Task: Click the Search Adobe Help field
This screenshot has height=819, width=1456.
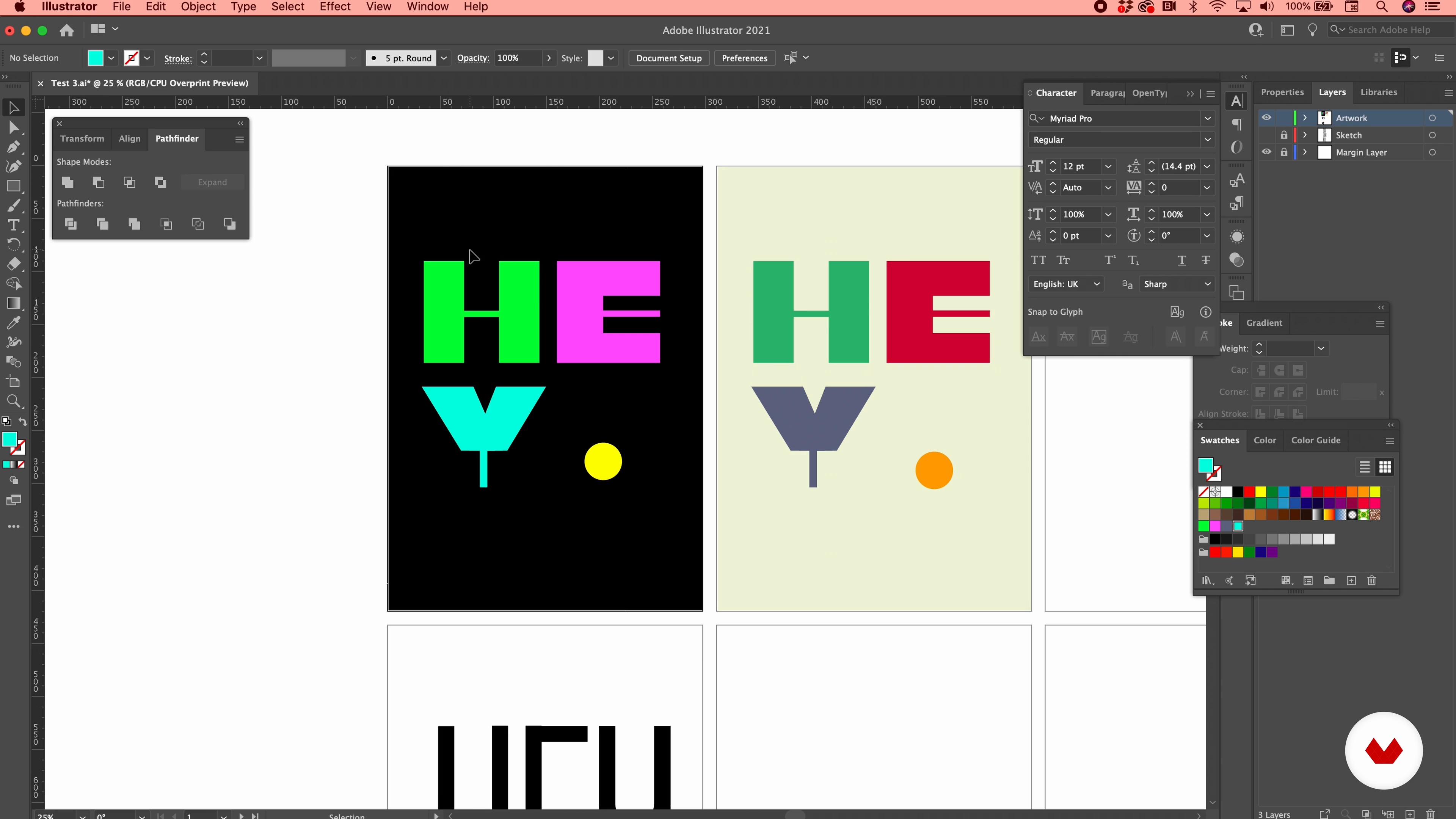Action: 1392,30
